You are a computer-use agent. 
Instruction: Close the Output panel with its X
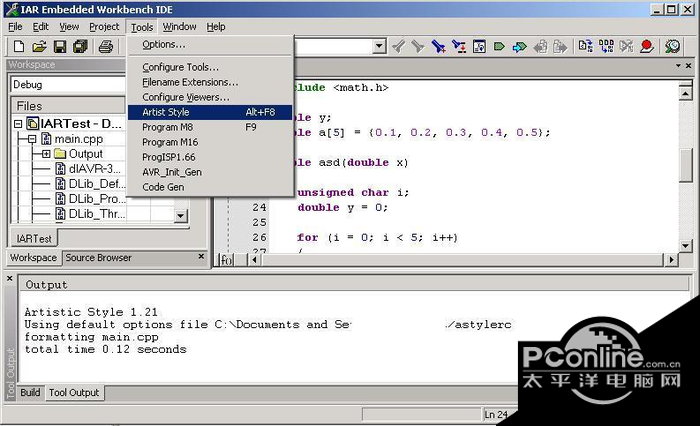pos(10,279)
